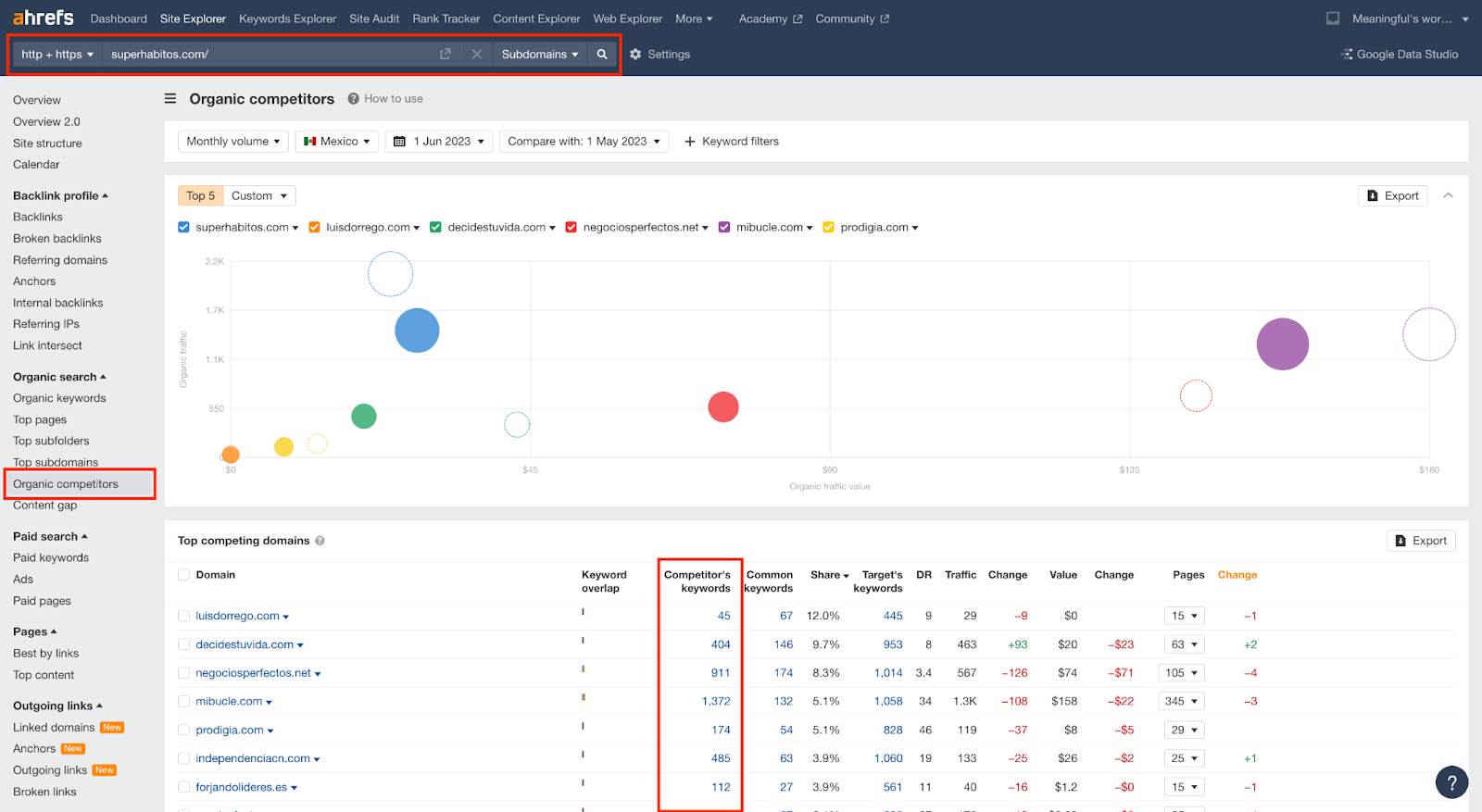Open the More menu in top navigation
This screenshot has height=812, width=1482.
click(694, 19)
